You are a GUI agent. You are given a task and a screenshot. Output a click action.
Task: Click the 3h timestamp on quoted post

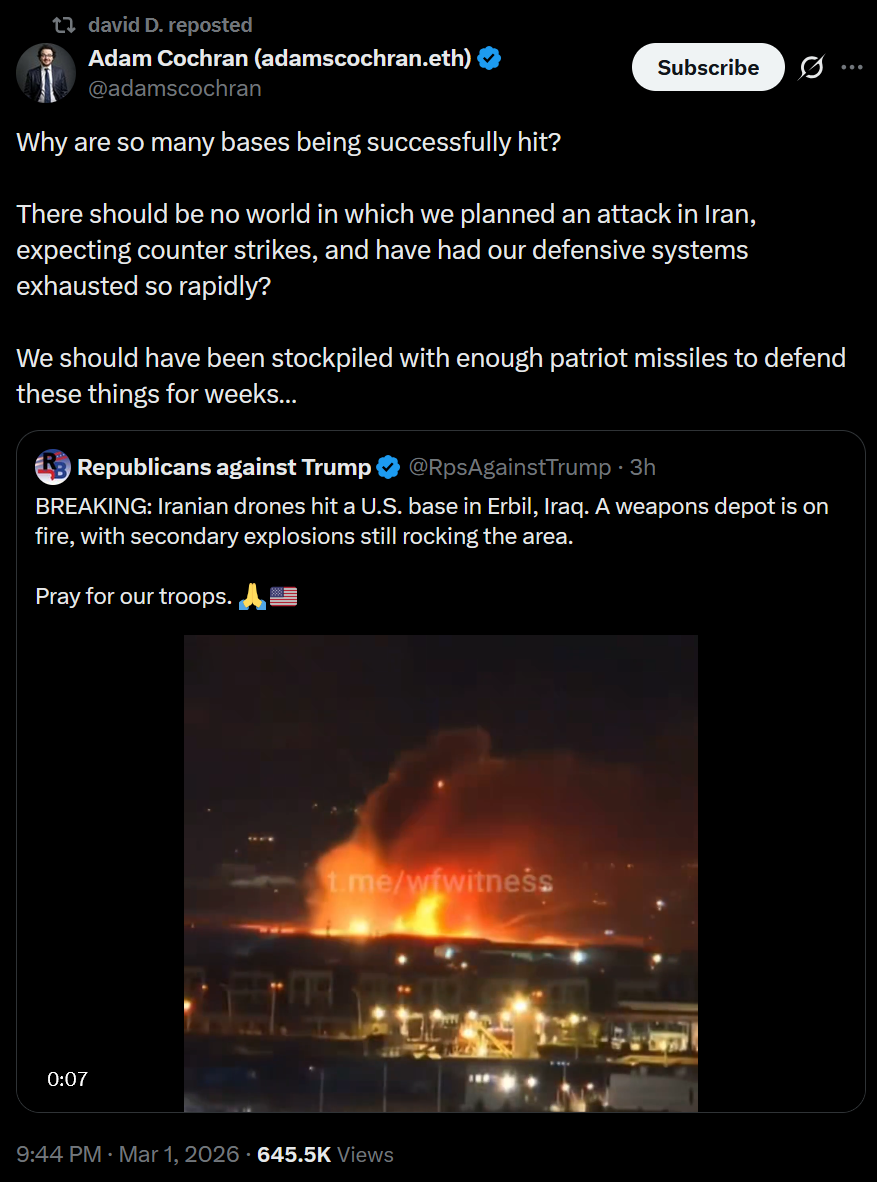coord(642,467)
